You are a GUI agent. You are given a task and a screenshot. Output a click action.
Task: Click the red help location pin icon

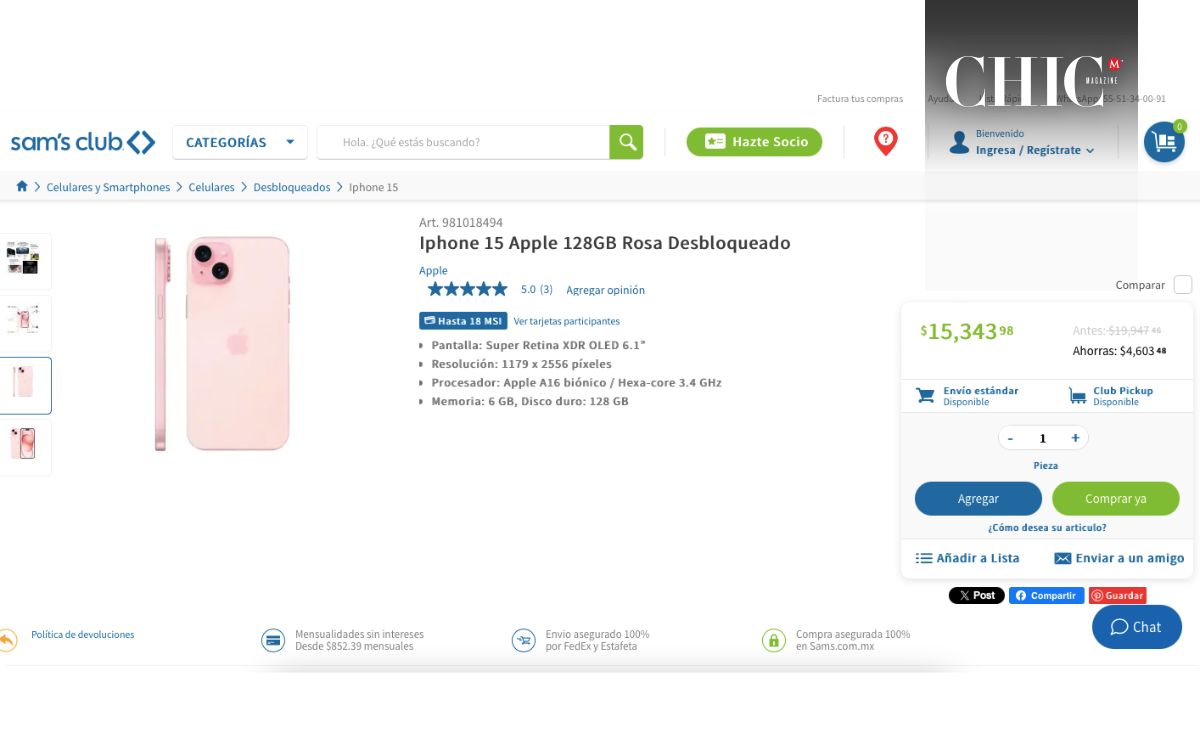[x=885, y=141]
